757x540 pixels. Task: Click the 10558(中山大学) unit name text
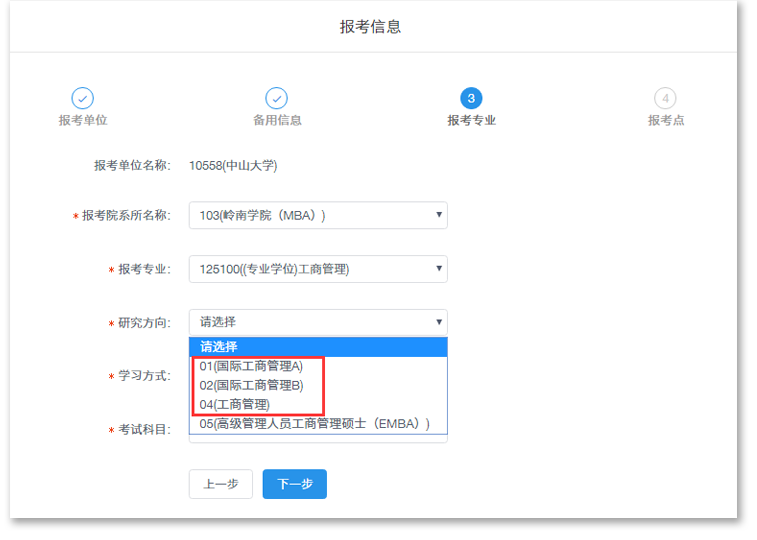(x=233, y=165)
